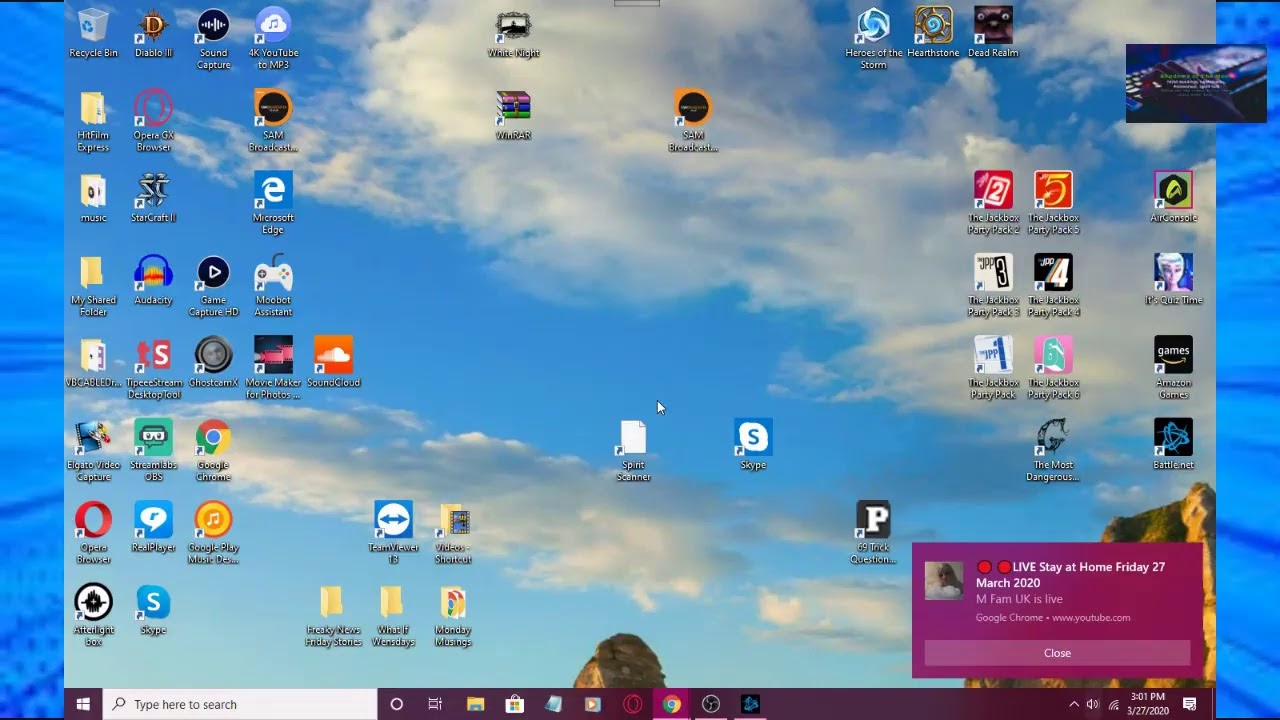This screenshot has height=720, width=1280.
Task: Launch StarCraft II
Action: [x=153, y=199]
